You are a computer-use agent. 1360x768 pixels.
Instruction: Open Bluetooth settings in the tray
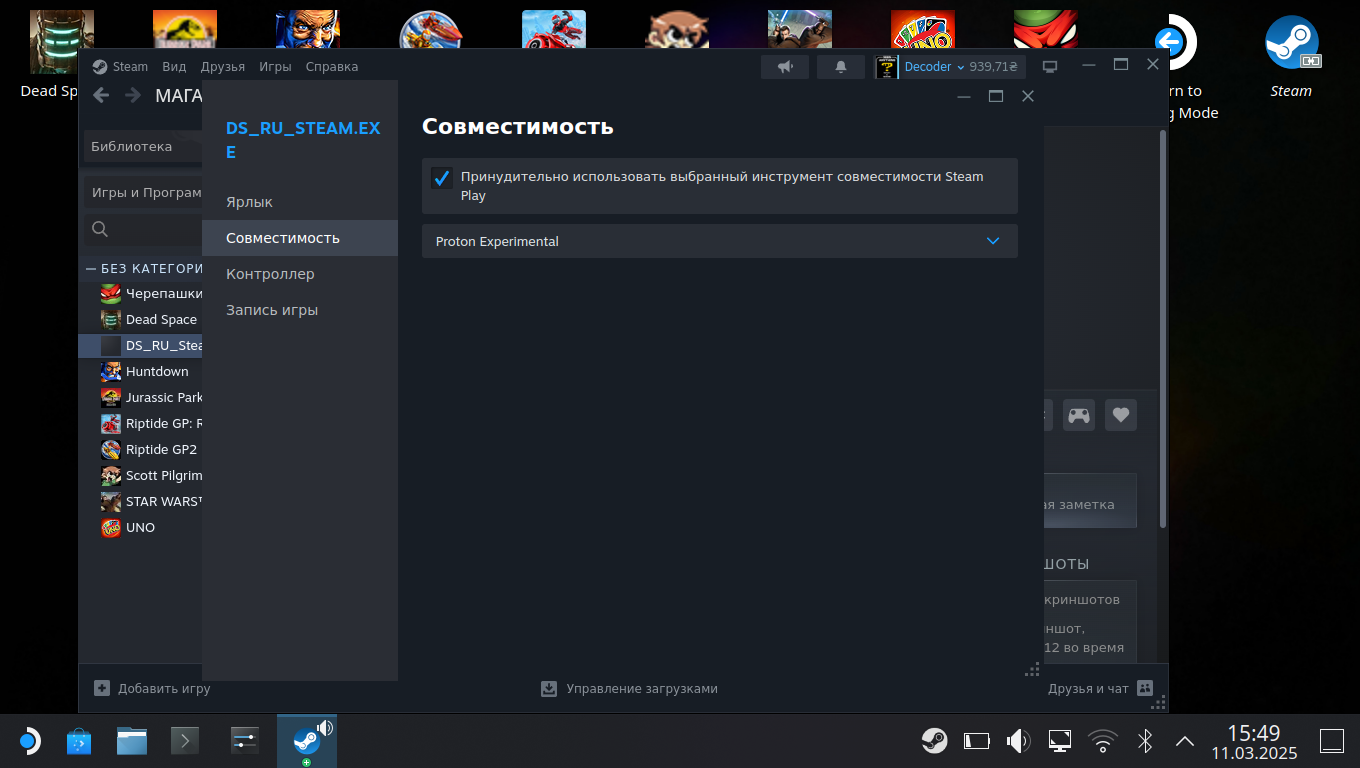click(1145, 741)
